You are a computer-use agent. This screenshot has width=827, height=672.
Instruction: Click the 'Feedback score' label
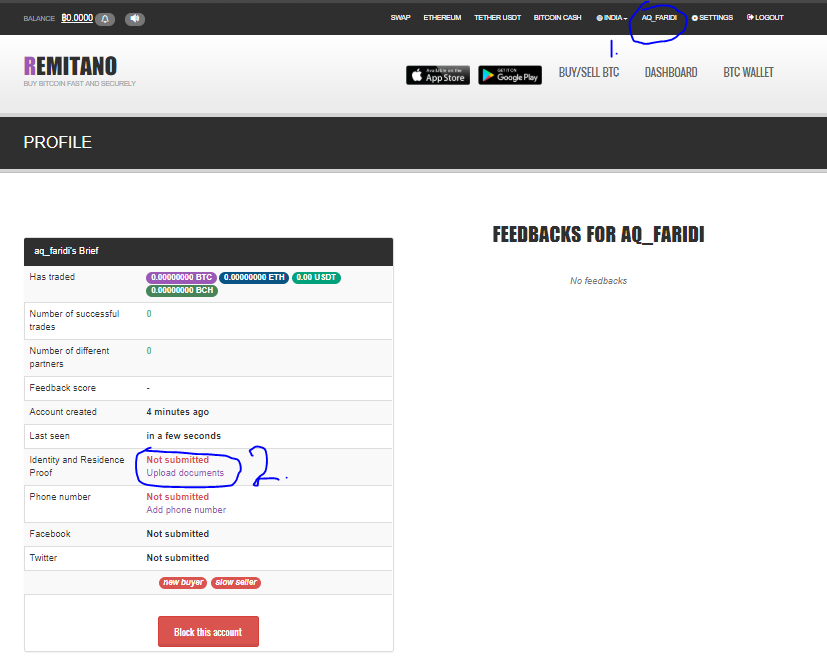point(63,388)
